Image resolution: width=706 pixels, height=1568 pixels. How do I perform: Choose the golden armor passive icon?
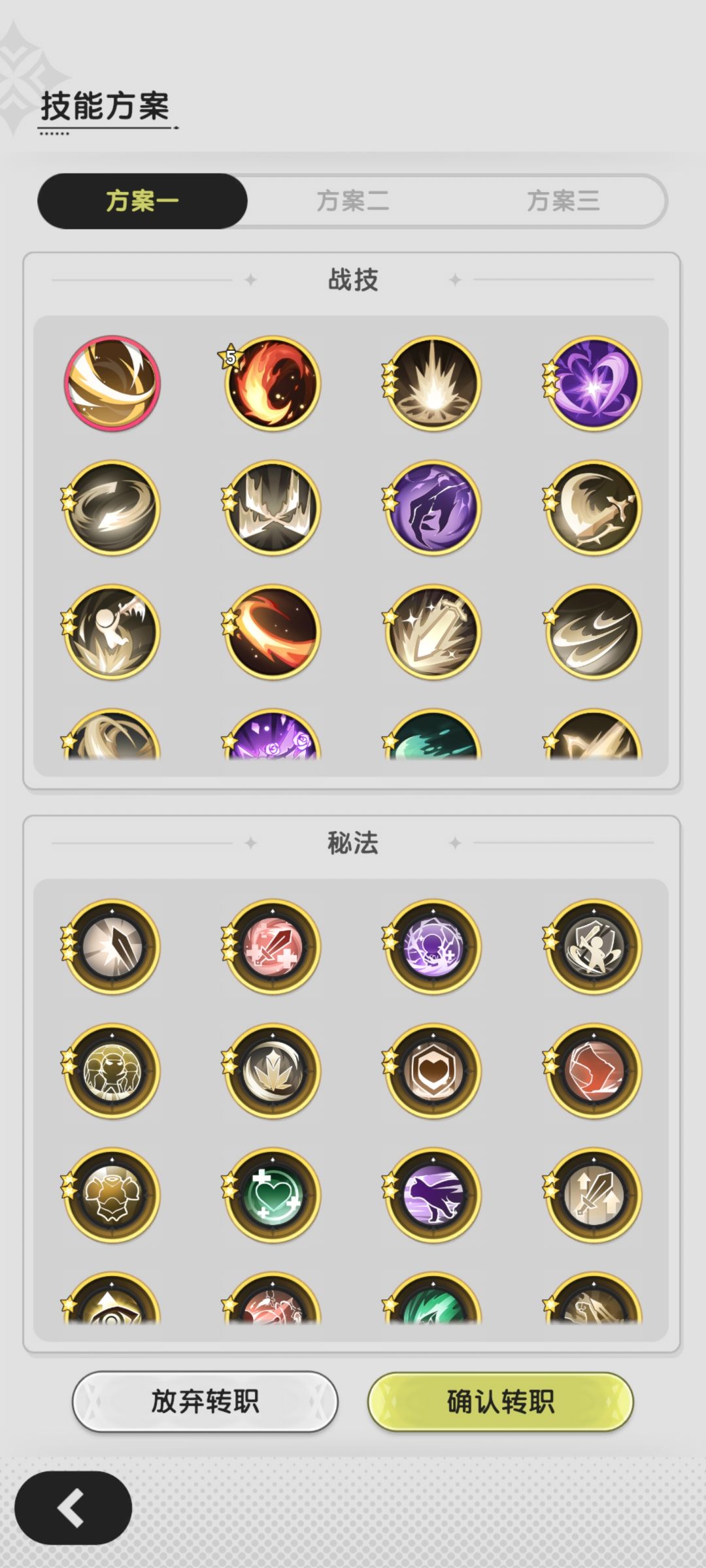[x=112, y=1195]
